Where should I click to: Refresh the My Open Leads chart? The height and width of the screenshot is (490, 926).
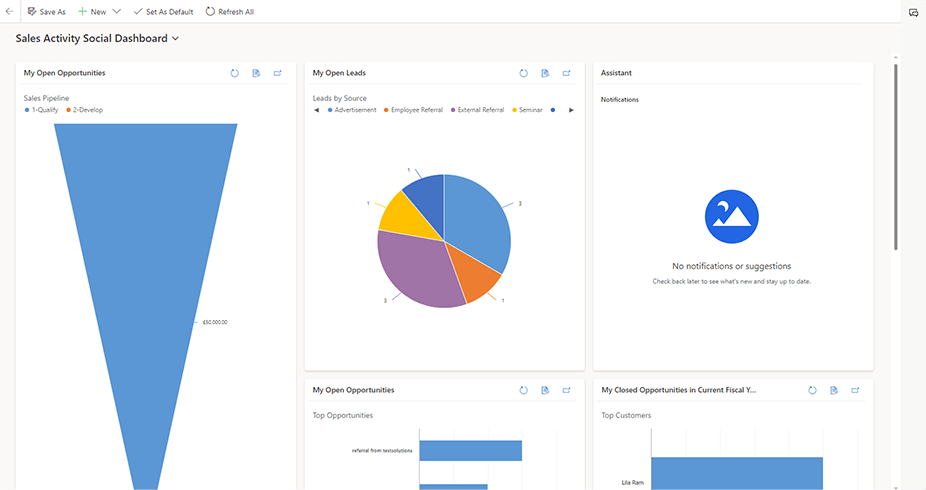(x=523, y=73)
